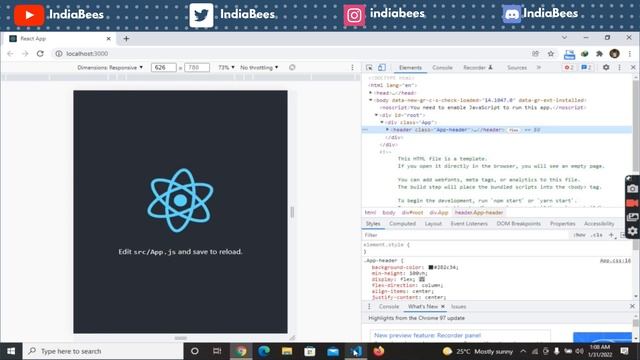Open the Chrome three-dot menu

point(629,53)
